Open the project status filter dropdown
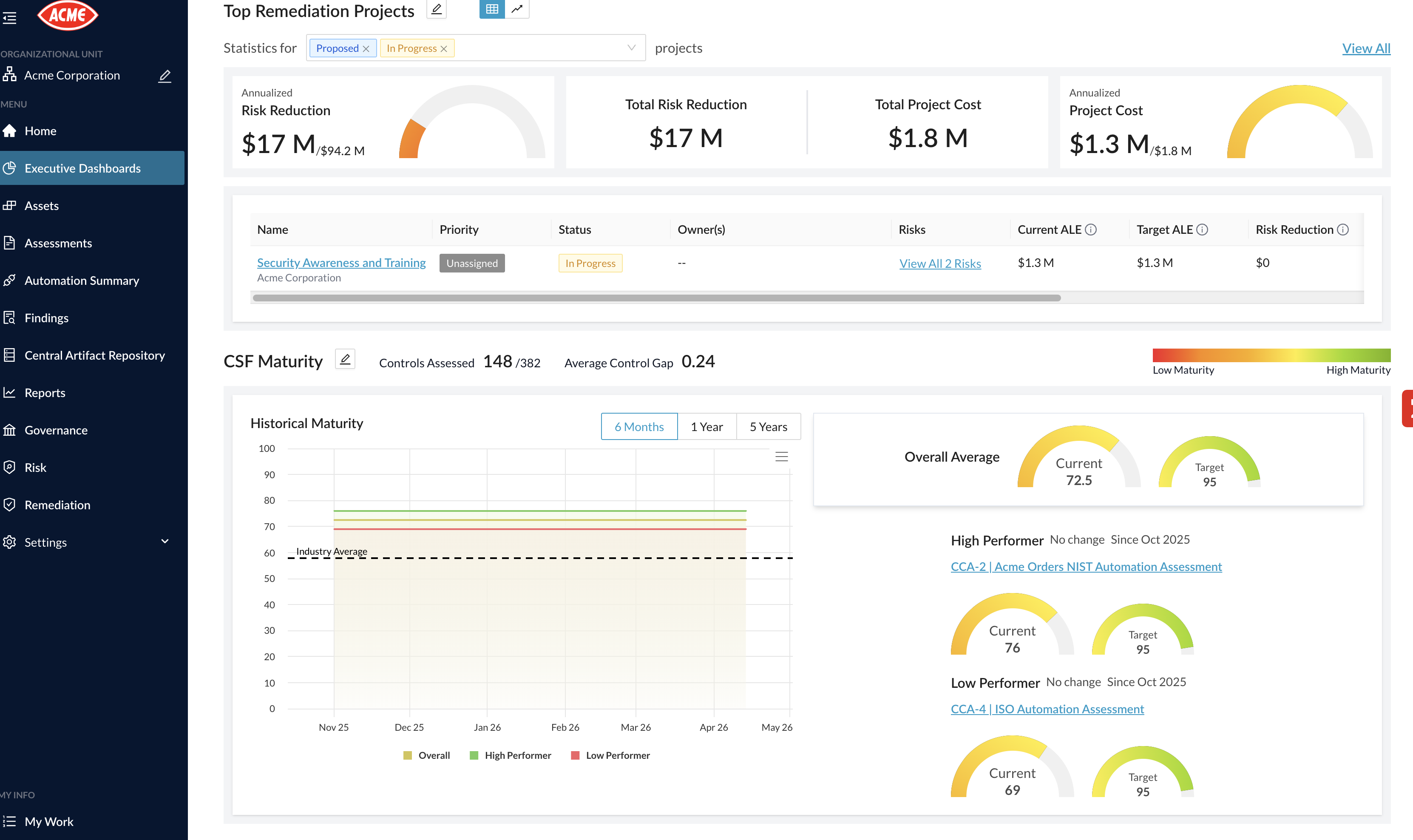This screenshot has width=1413, height=840. [x=632, y=48]
